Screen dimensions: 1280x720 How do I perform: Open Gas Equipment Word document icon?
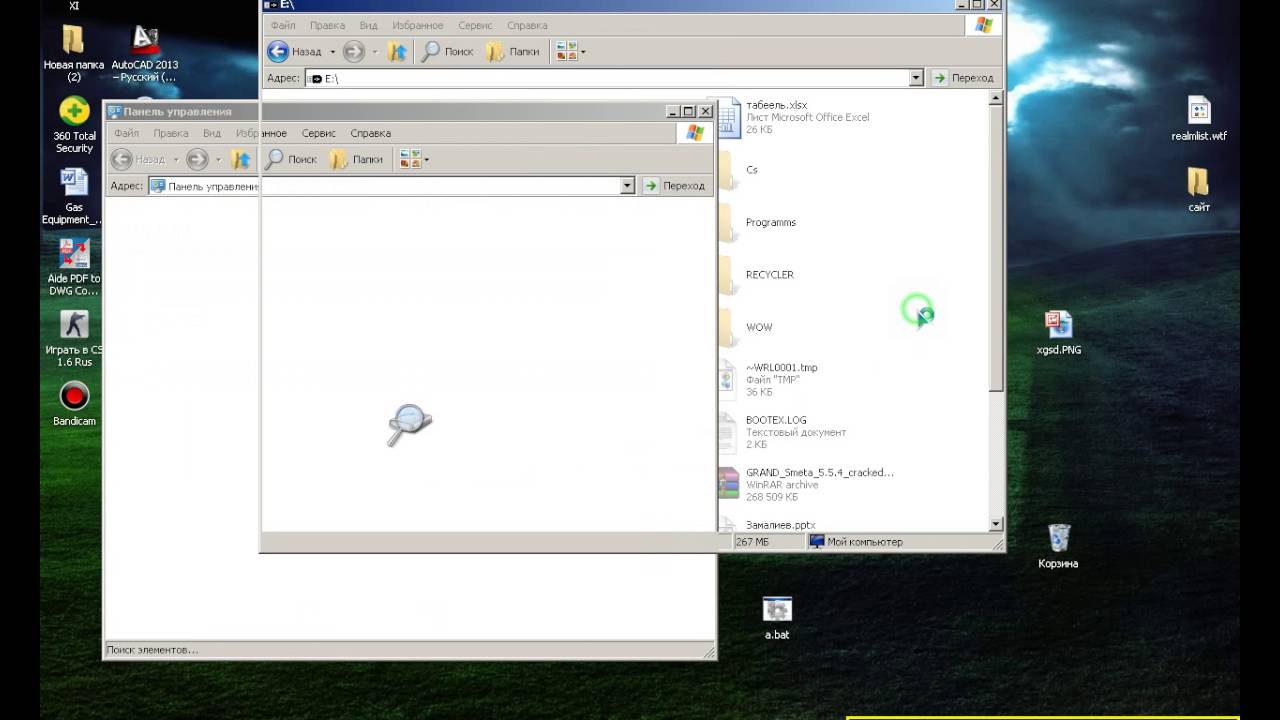click(74, 196)
